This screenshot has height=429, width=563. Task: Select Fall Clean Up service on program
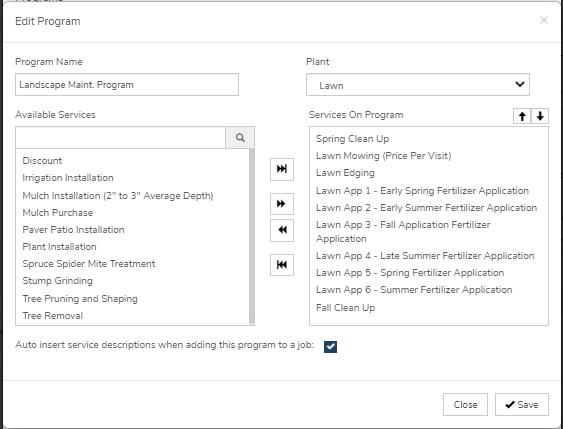[x=345, y=308]
